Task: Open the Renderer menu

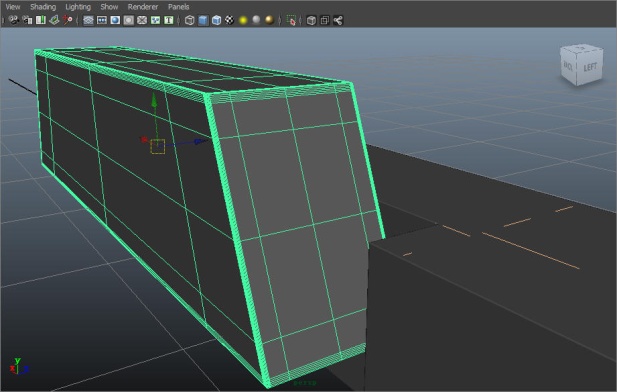Action: pos(142,7)
